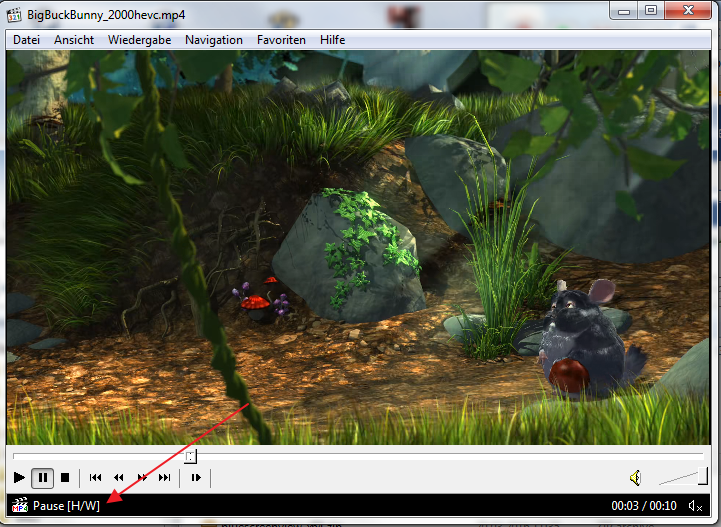Click the title BigBuckBunny_2000hevc.mp4
Image resolution: width=721 pixels, height=527 pixels.
(106, 15)
